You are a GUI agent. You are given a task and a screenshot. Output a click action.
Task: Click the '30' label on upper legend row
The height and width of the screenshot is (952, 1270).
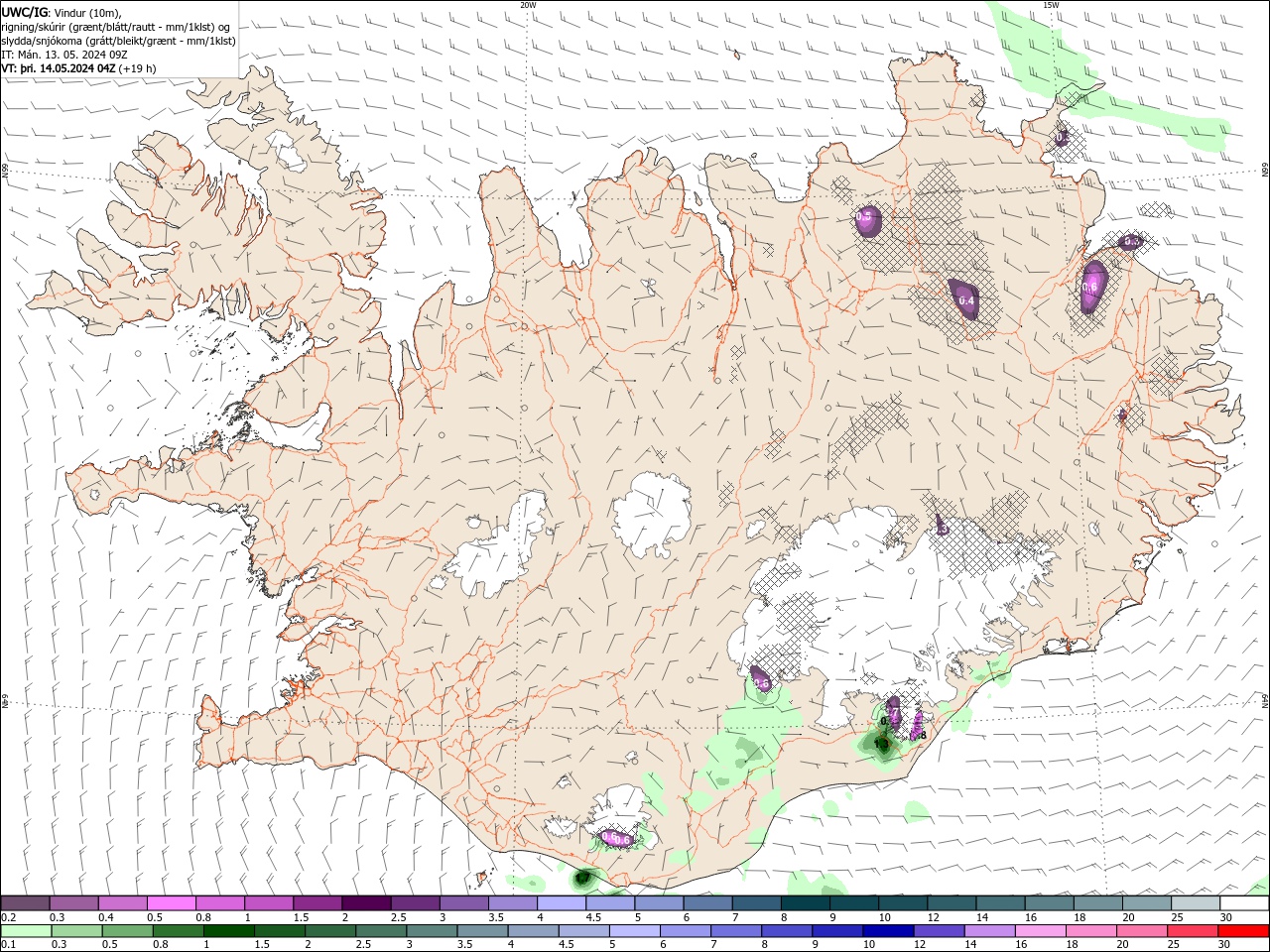(1225, 917)
